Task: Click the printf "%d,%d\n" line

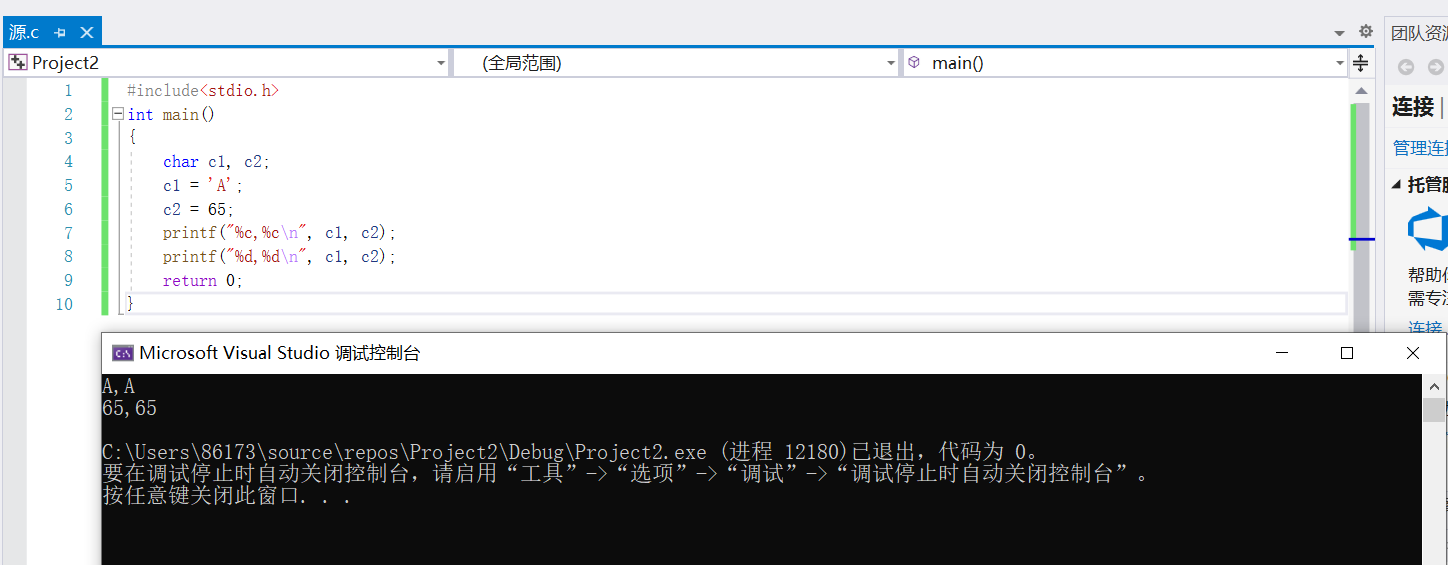Action: click(x=280, y=257)
